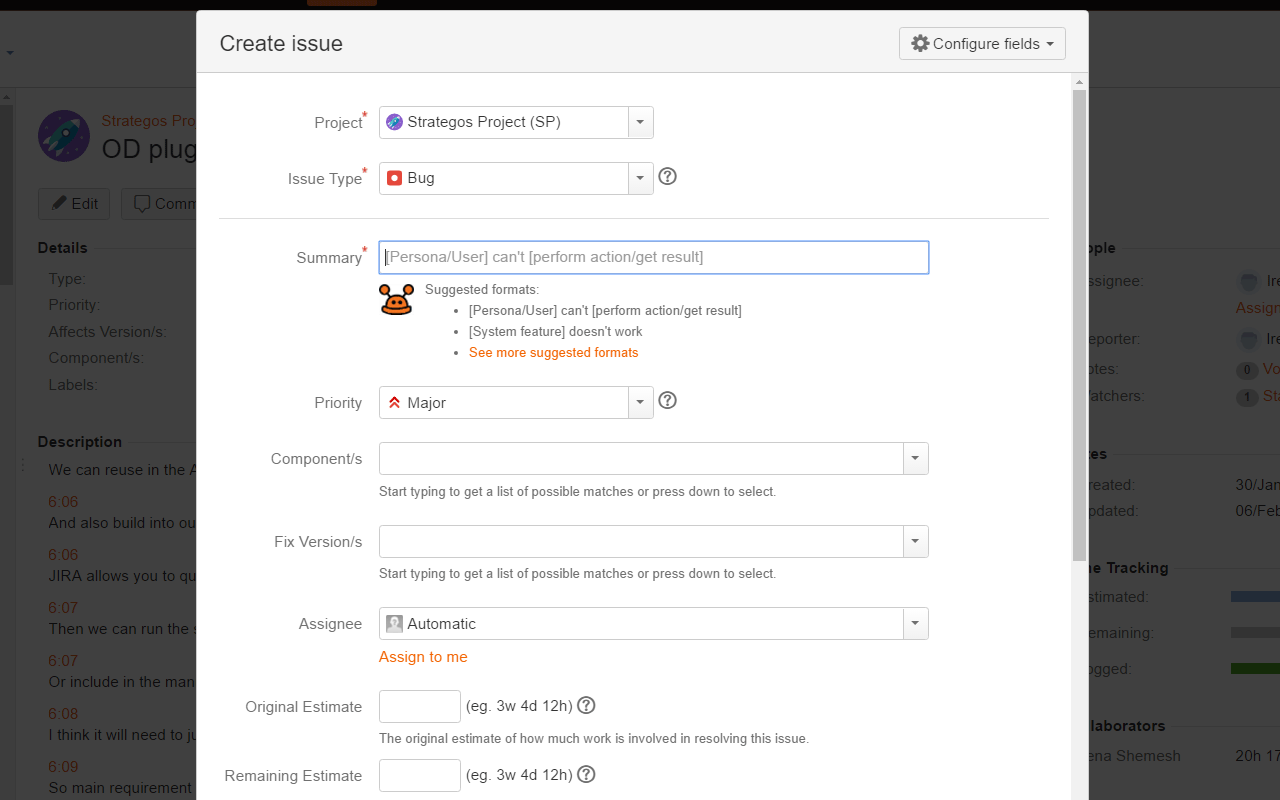
Task: Click the Automatic assignee avatar icon
Action: pyautogui.click(x=394, y=623)
